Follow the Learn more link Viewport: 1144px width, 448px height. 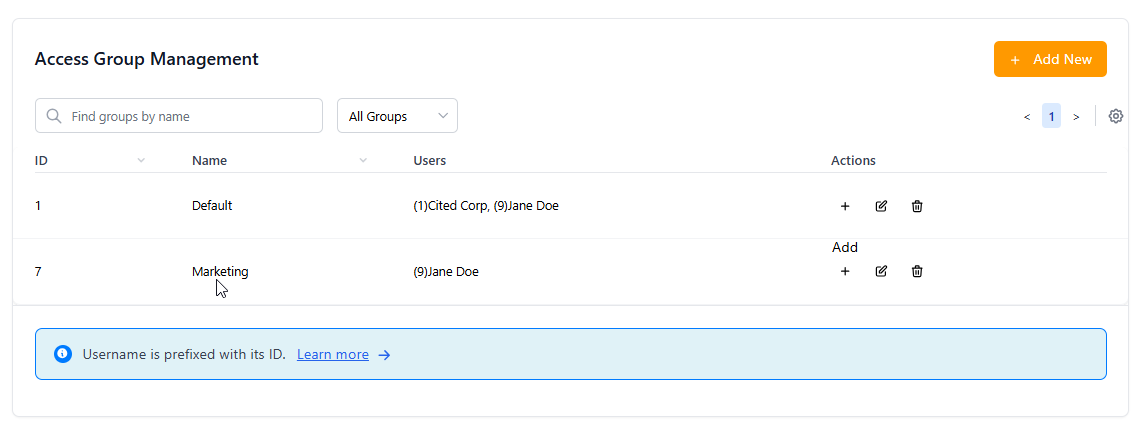[333, 354]
